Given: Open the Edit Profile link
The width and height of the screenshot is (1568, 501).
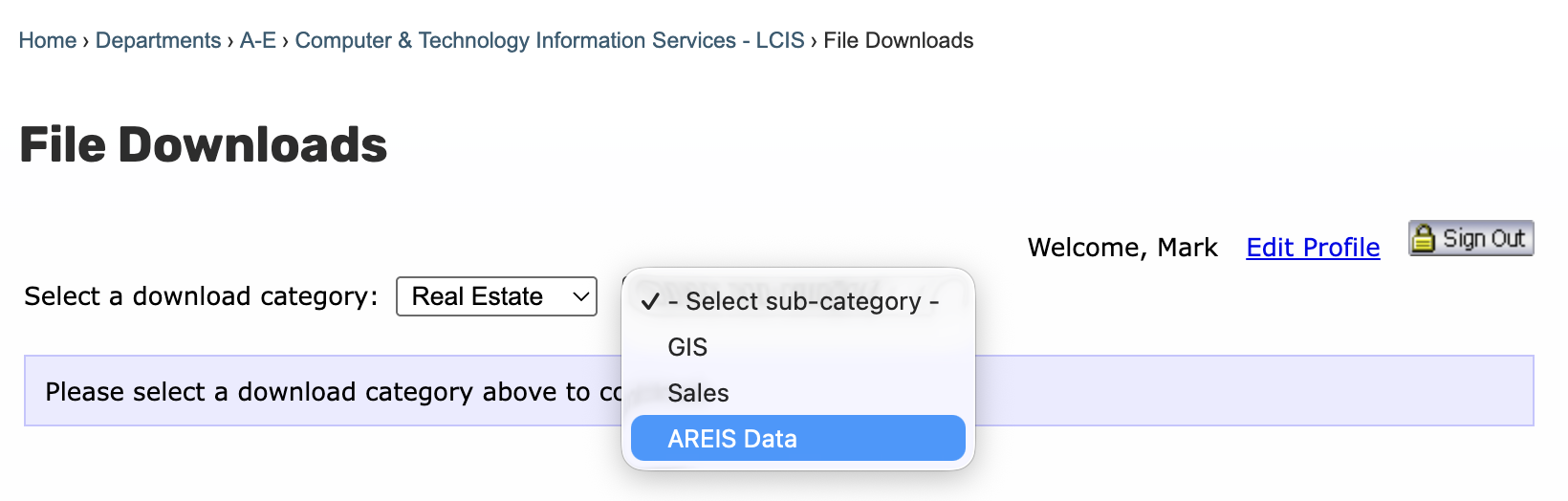Looking at the screenshot, I should click(x=1313, y=248).
